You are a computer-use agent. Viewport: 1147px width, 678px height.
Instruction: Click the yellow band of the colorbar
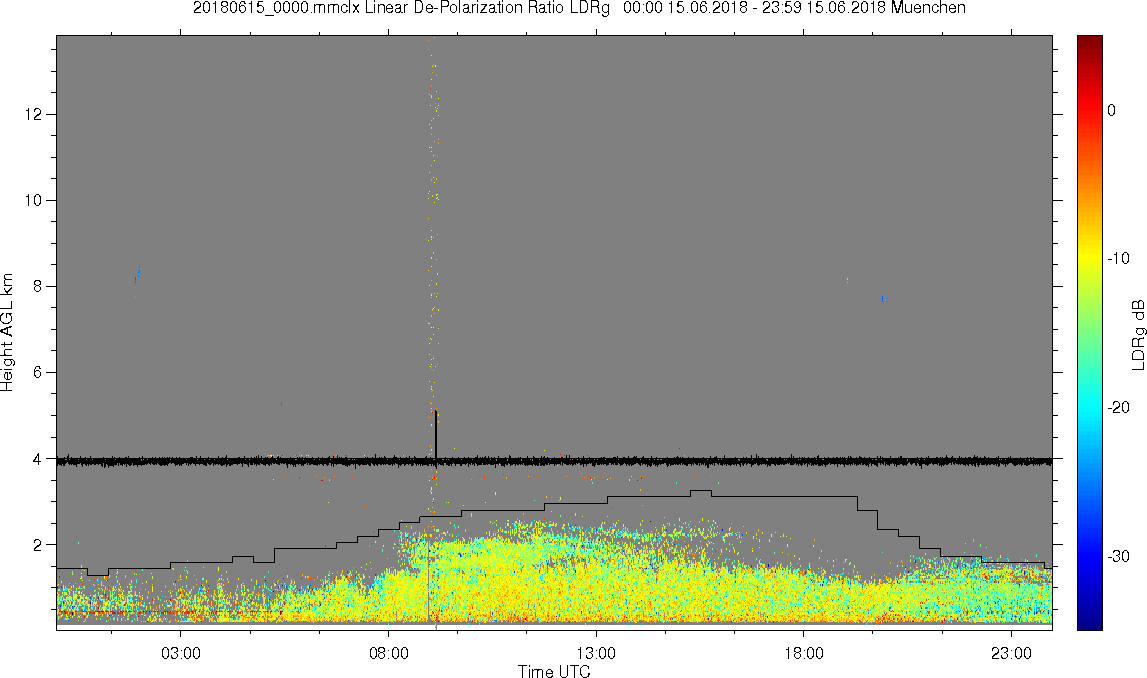(1089, 256)
